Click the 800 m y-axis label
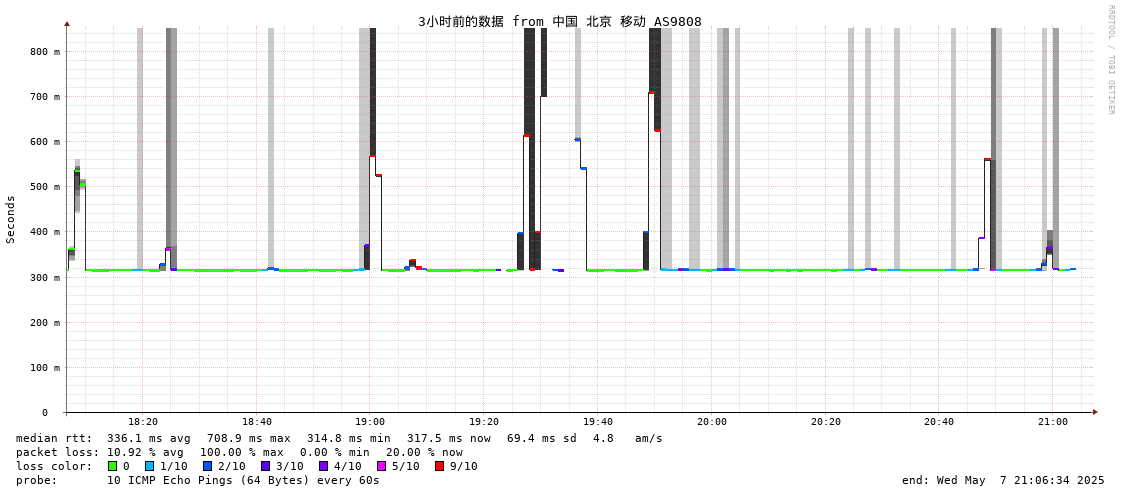The width and height of the screenshot is (1121, 494). tap(45, 51)
